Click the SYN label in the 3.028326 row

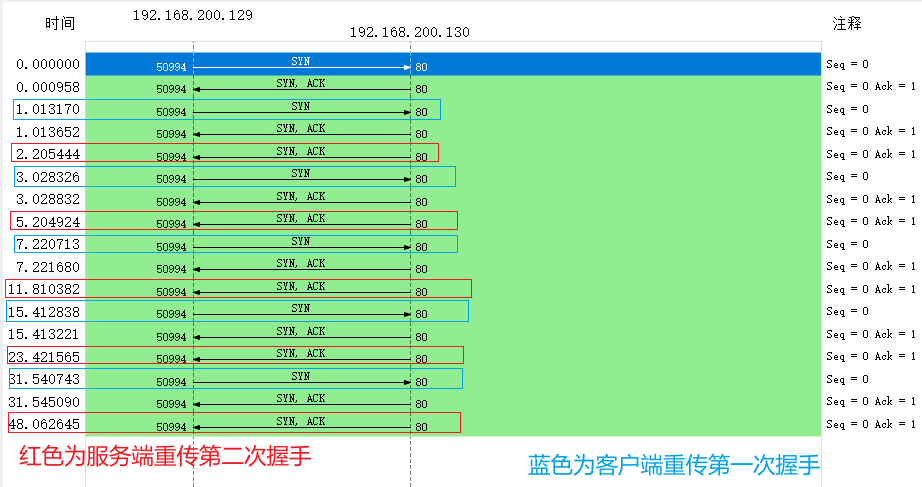[300, 174]
